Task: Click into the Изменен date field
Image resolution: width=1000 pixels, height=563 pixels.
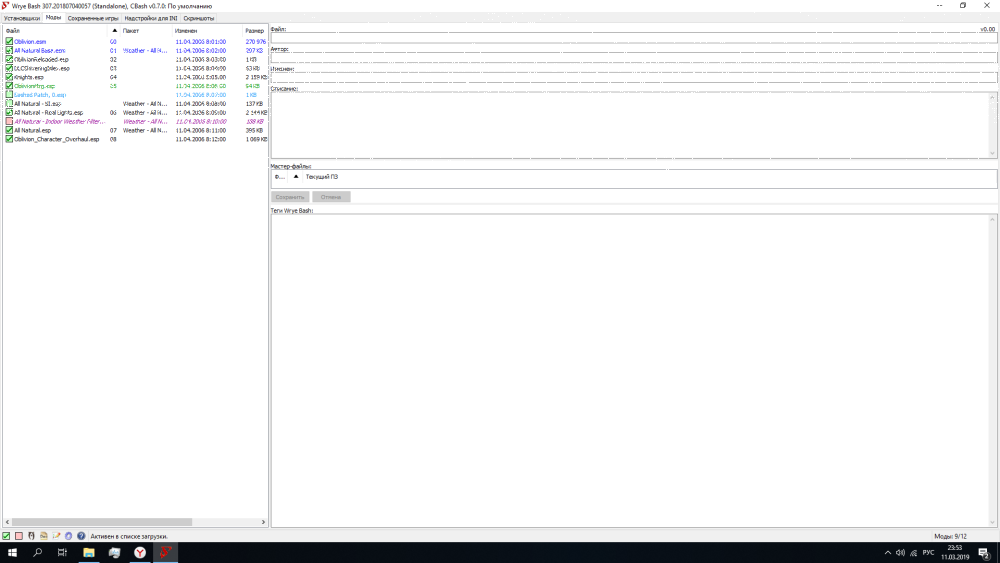Action: click(634, 77)
